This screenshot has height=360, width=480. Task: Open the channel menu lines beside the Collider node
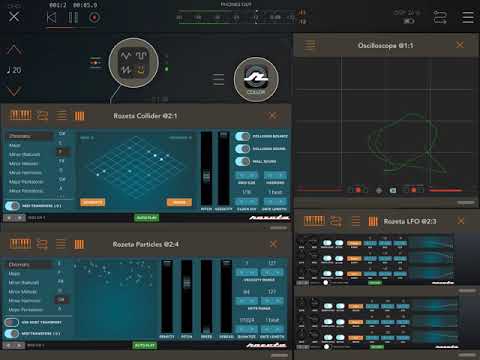click(x=218, y=80)
